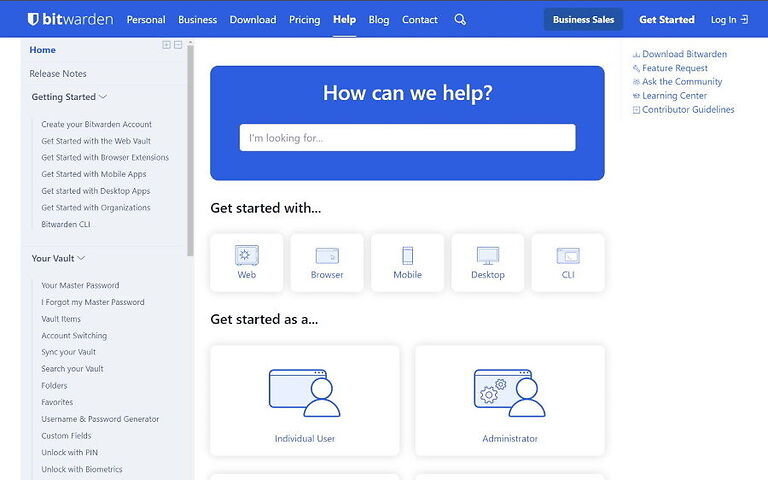Screen dimensions: 768x480
Task: Open Unlock with PIN article
Action: point(70,453)
